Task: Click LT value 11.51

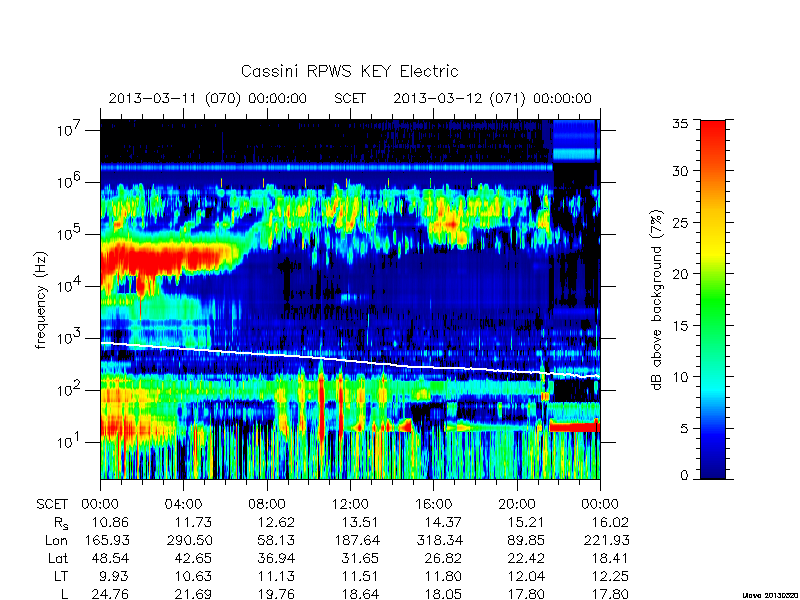Action: [x=361, y=577]
